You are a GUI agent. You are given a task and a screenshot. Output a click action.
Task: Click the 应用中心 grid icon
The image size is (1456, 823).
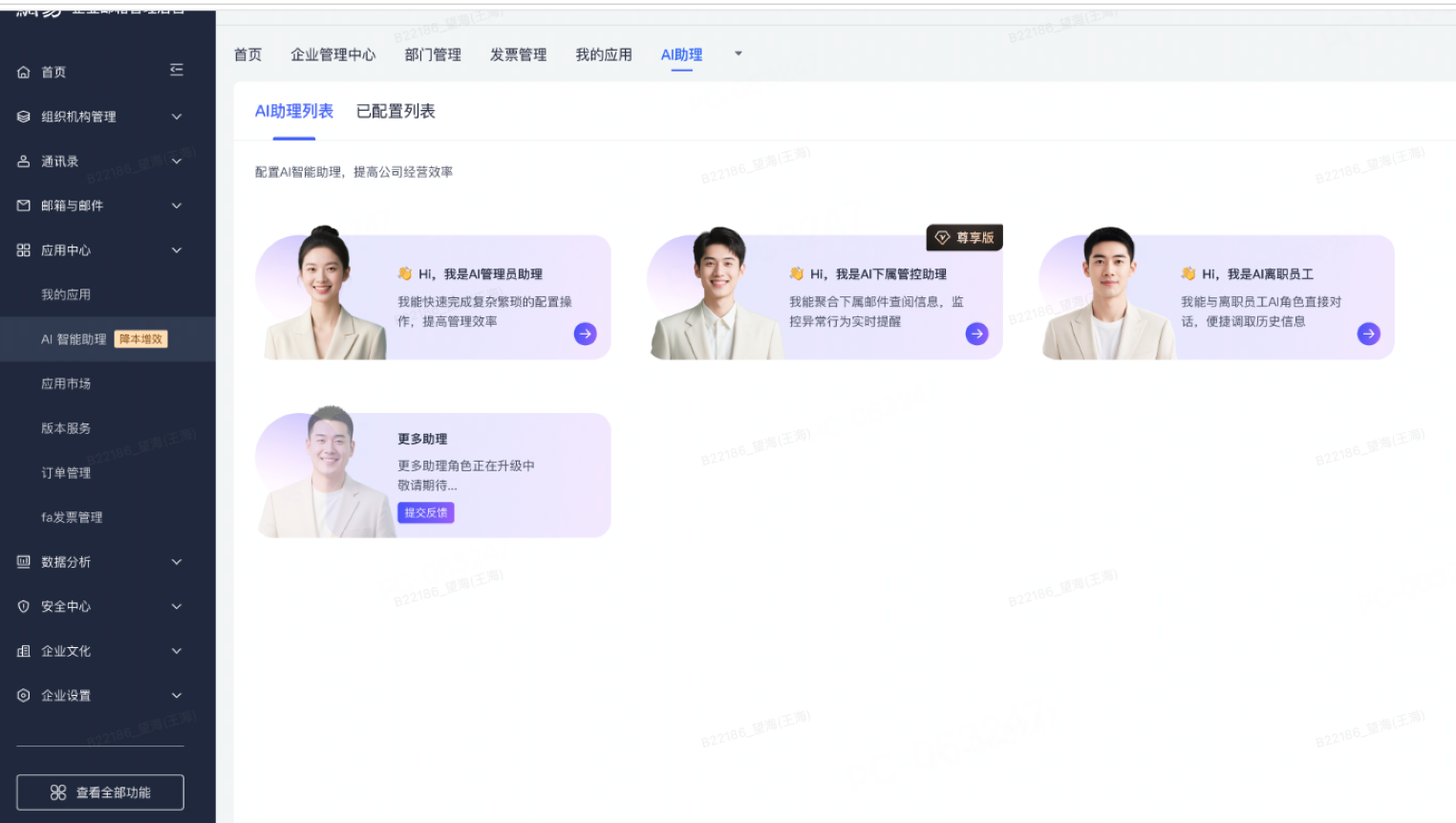pyautogui.click(x=24, y=250)
